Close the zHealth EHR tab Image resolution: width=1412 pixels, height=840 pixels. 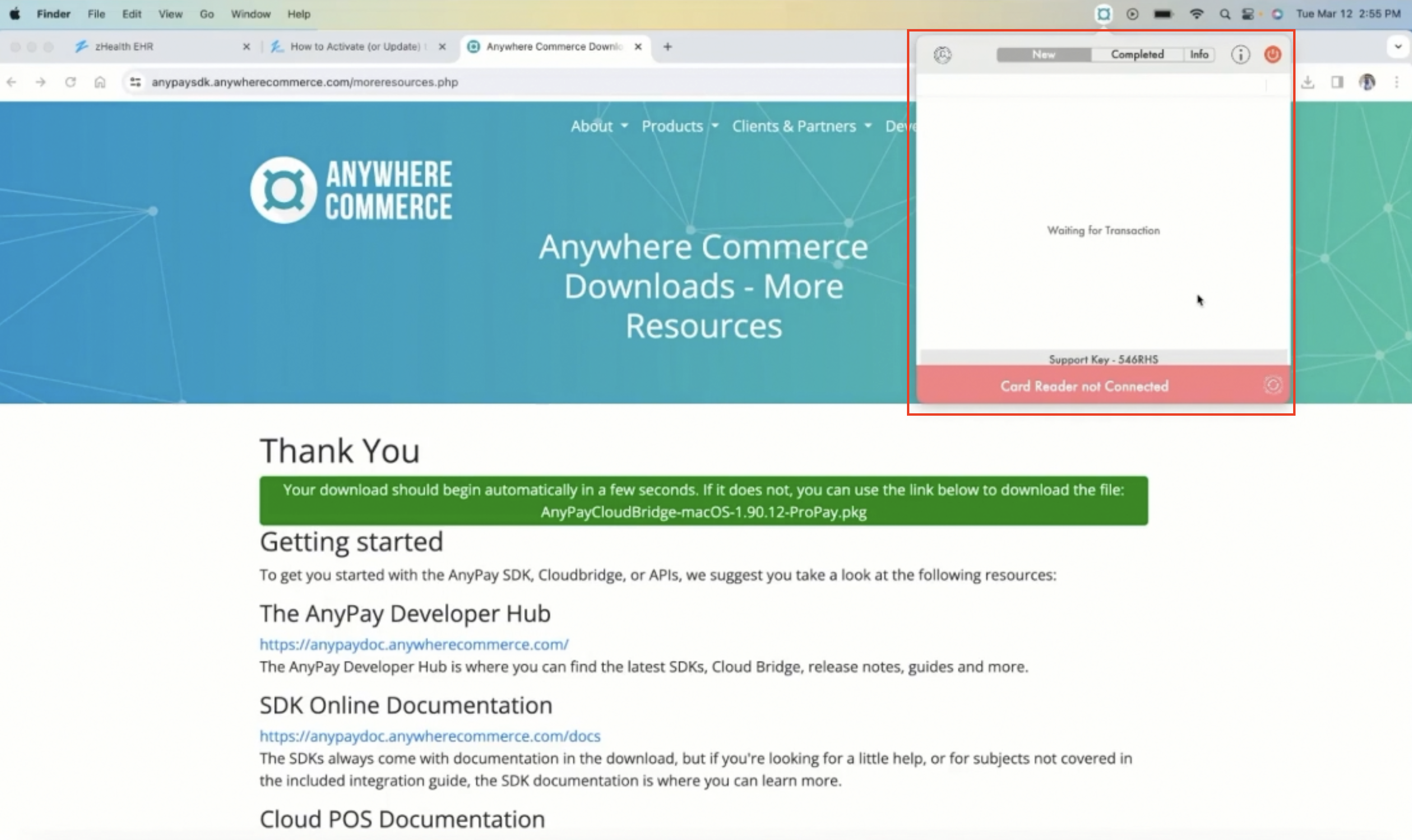click(x=246, y=46)
